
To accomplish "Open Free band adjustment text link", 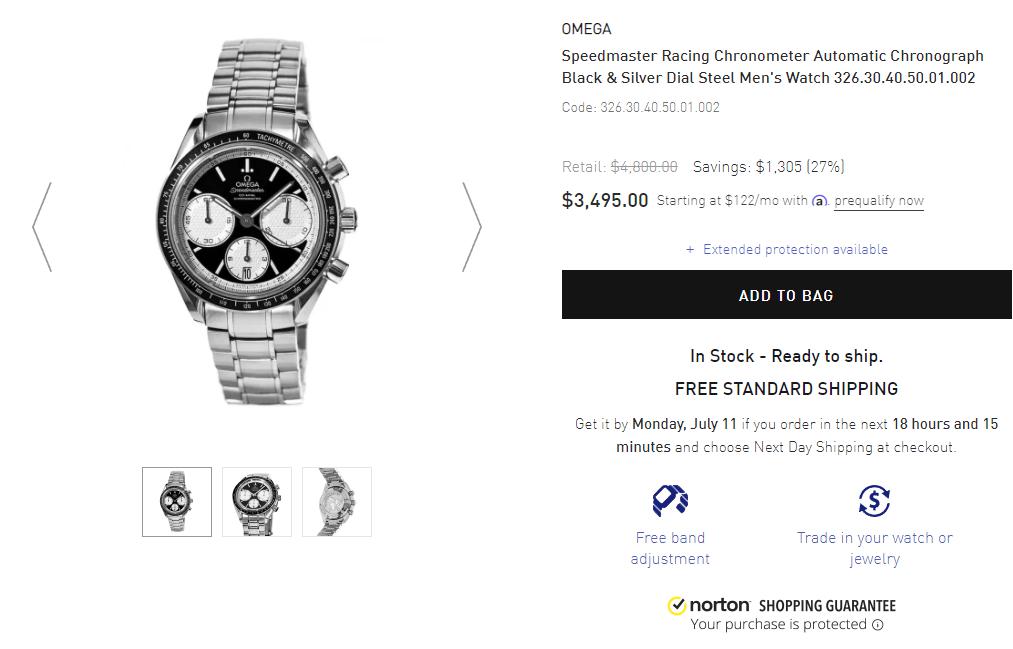I will [x=670, y=548].
